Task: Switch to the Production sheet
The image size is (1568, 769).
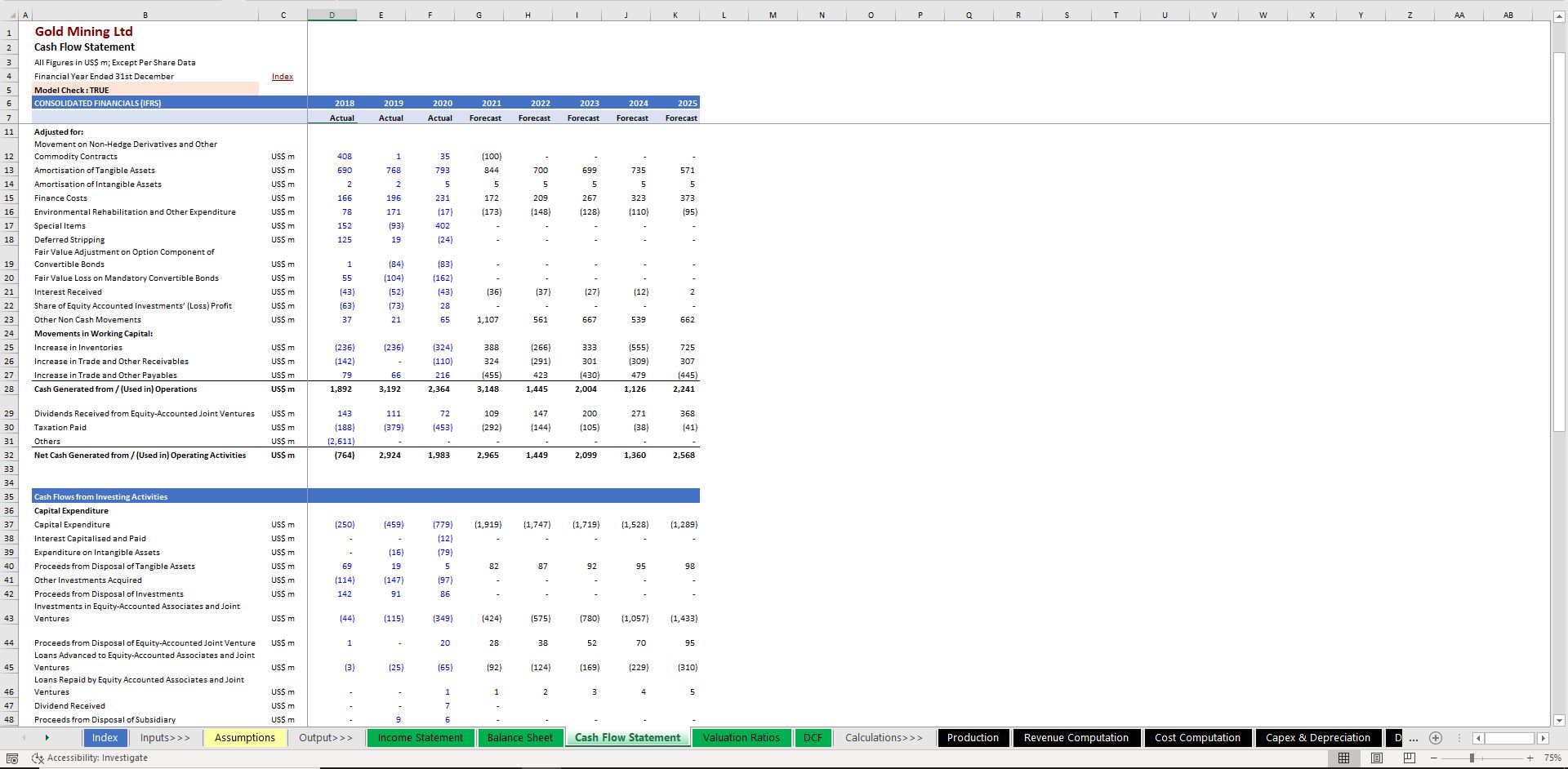Action: (973, 738)
